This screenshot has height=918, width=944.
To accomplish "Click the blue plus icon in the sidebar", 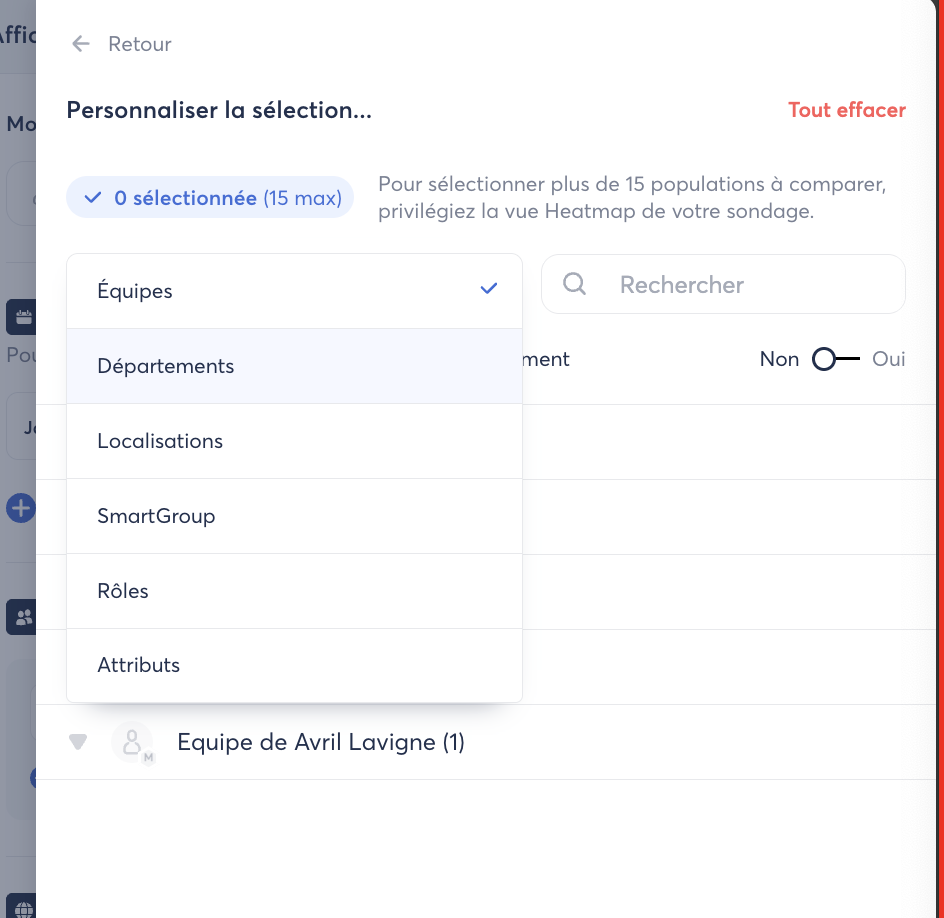I will (x=20, y=508).
